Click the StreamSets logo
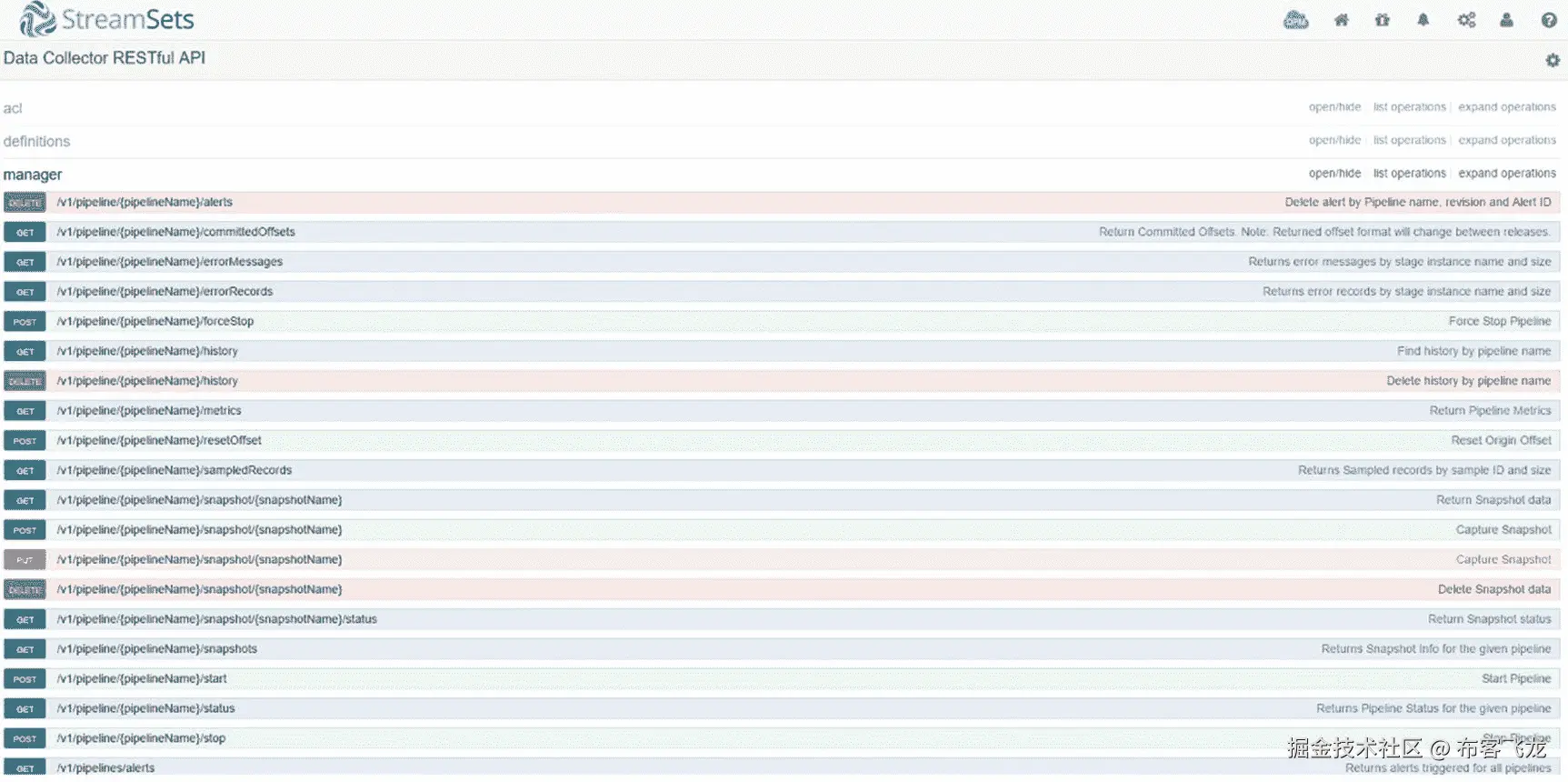This screenshot has width=1568, height=782. point(107,19)
